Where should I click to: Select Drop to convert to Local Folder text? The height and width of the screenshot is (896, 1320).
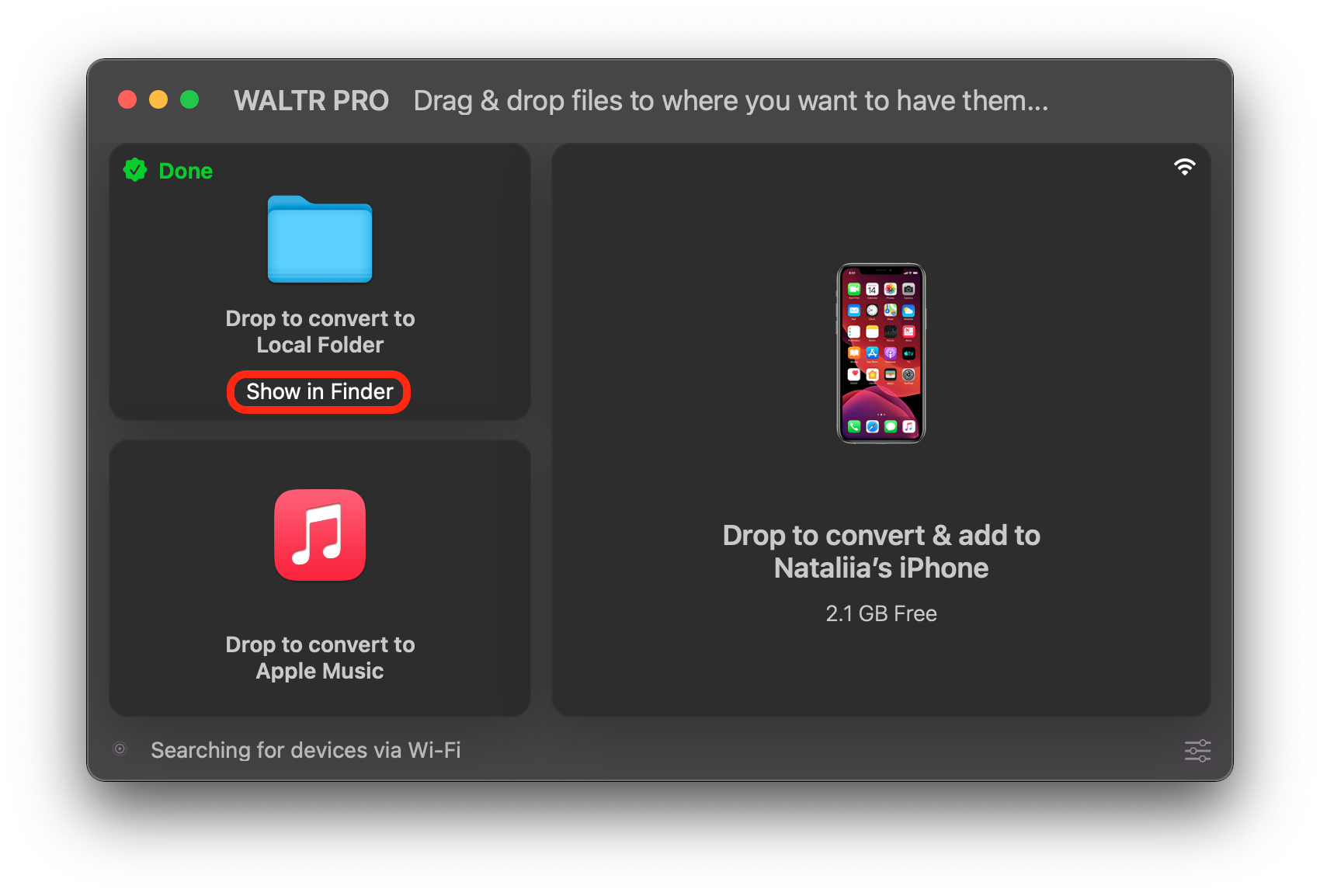[x=320, y=332]
